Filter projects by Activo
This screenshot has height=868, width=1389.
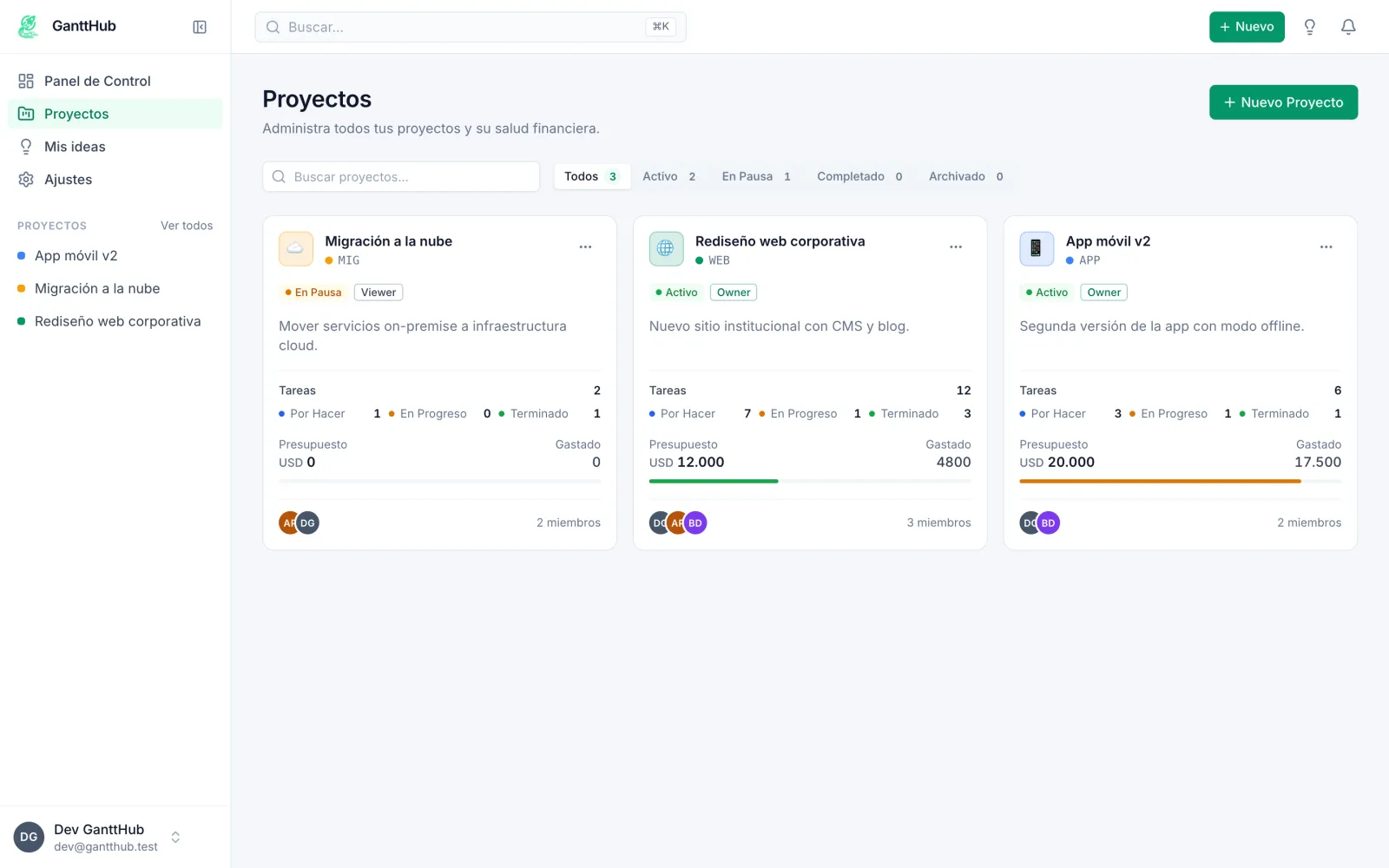669,176
